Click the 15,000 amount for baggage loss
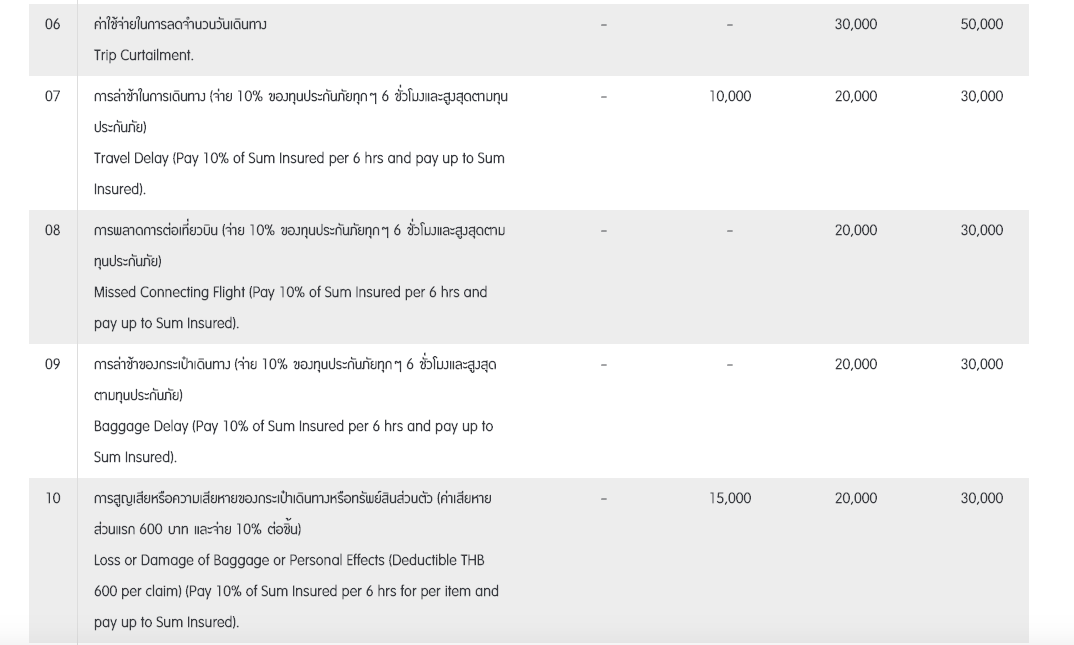 [730, 498]
